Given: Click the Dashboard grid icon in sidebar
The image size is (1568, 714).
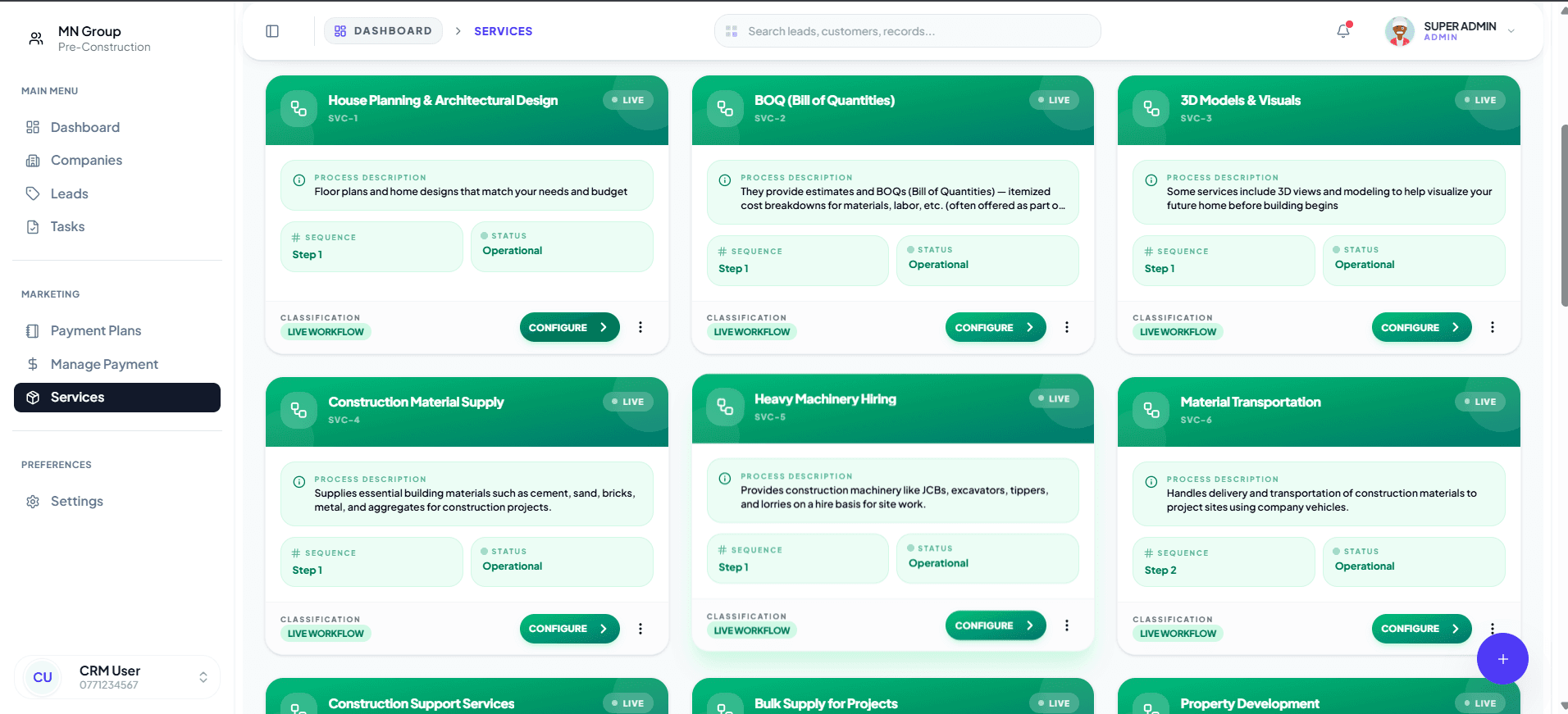Looking at the screenshot, I should coord(33,127).
